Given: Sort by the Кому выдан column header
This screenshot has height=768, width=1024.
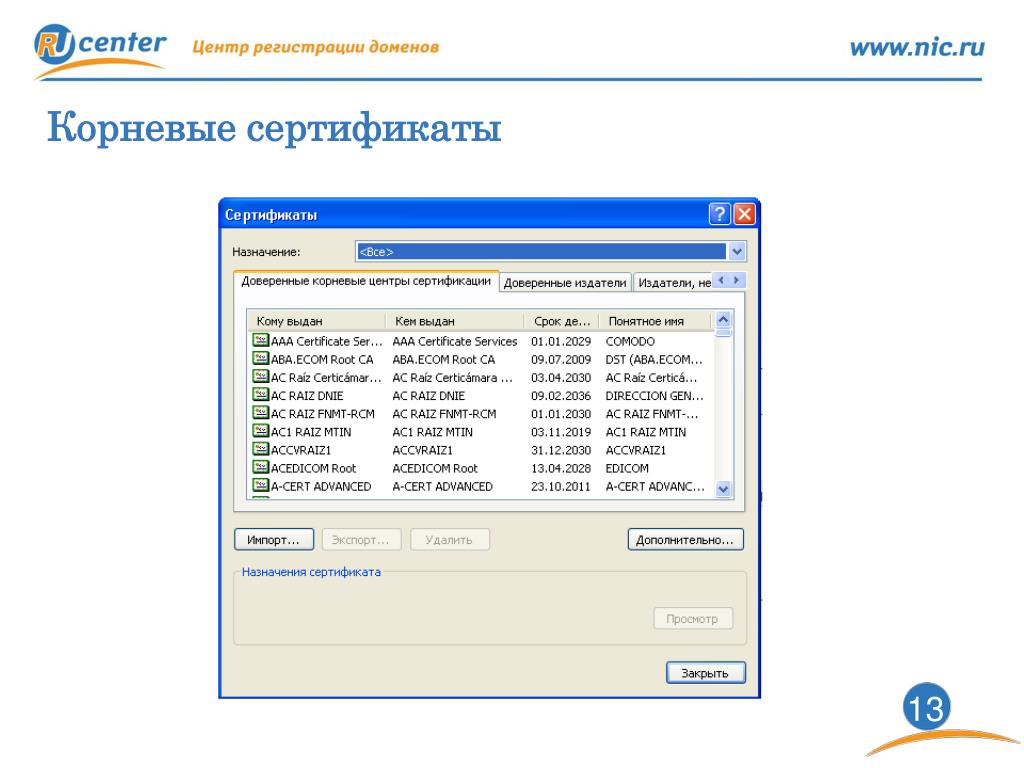Looking at the screenshot, I should pyautogui.click(x=316, y=321).
